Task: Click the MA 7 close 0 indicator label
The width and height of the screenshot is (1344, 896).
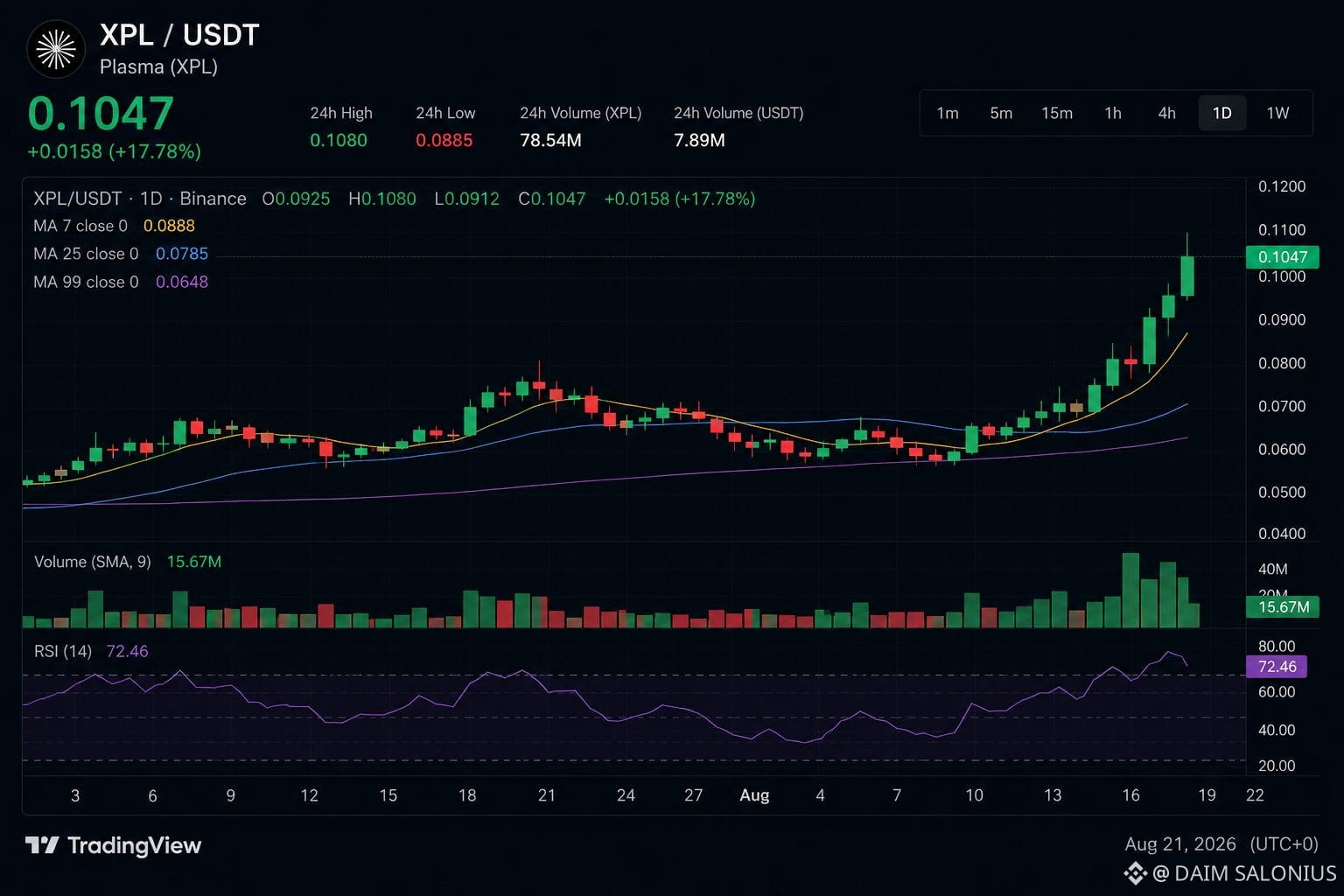Action: click(80, 226)
